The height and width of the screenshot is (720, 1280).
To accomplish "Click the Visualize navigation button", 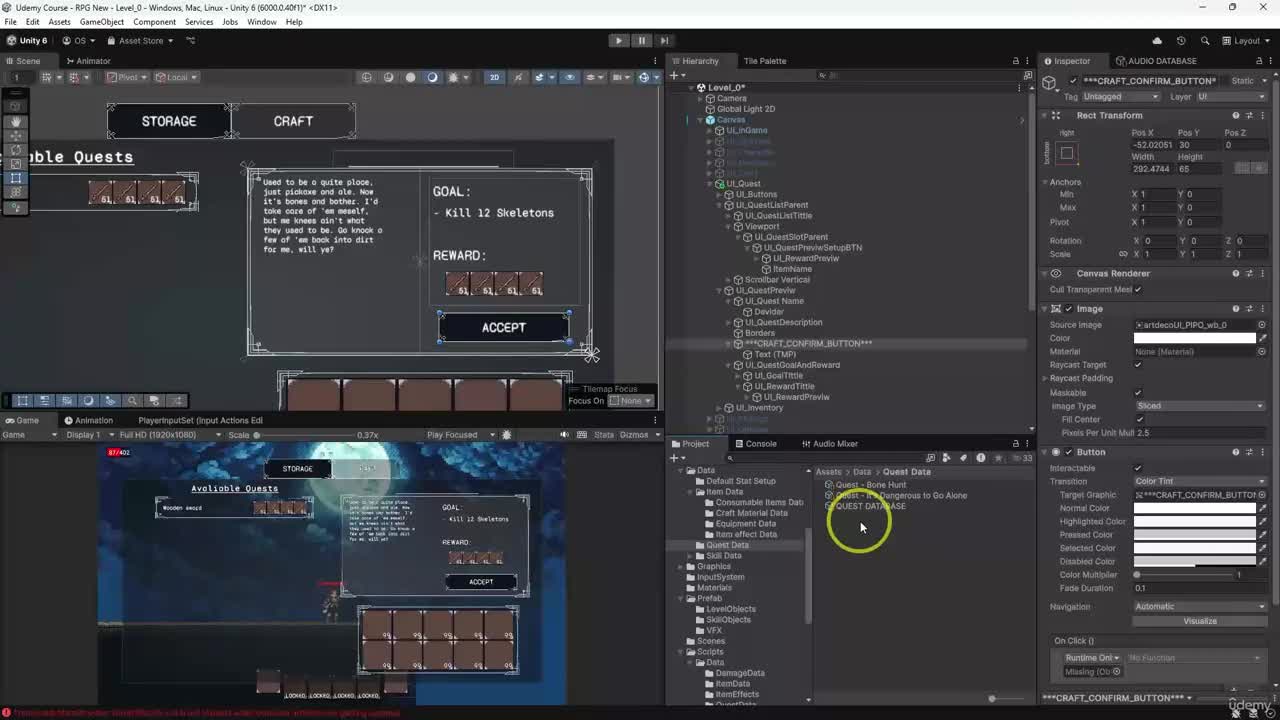I will point(1200,621).
